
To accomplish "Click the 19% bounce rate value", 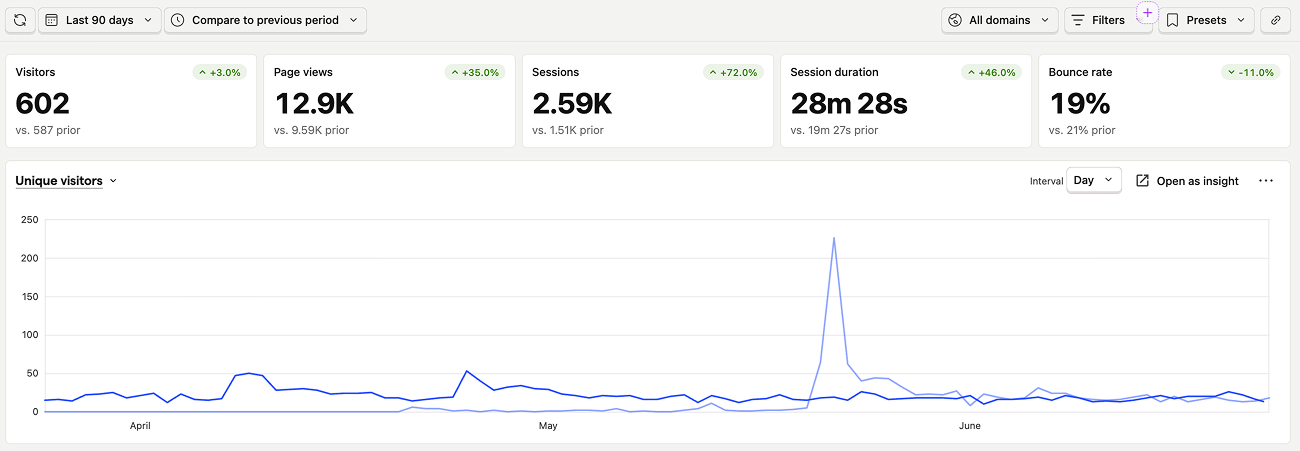I will 1080,104.
